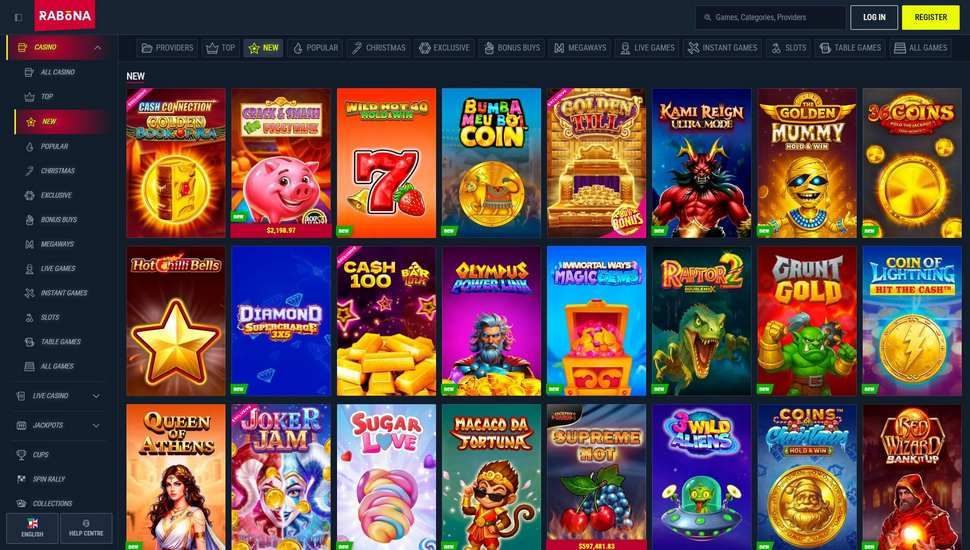
Task: Toggle the sidebar collapse icon beside Rabona logo
Action: pyautogui.click(x=18, y=17)
